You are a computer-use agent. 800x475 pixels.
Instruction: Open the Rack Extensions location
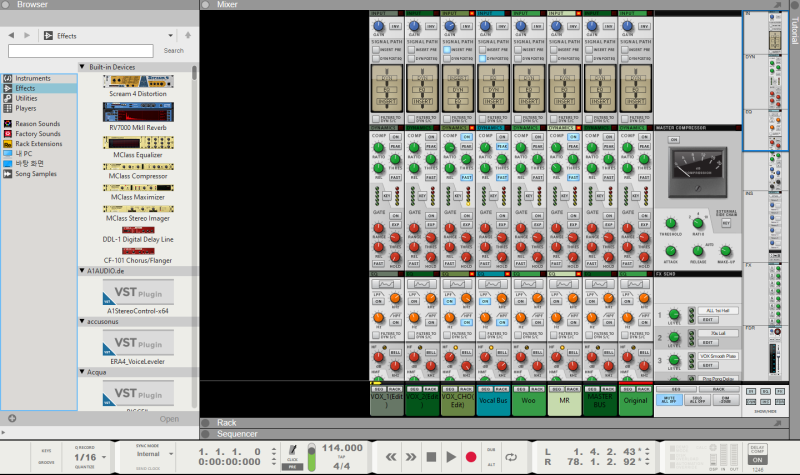point(39,144)
